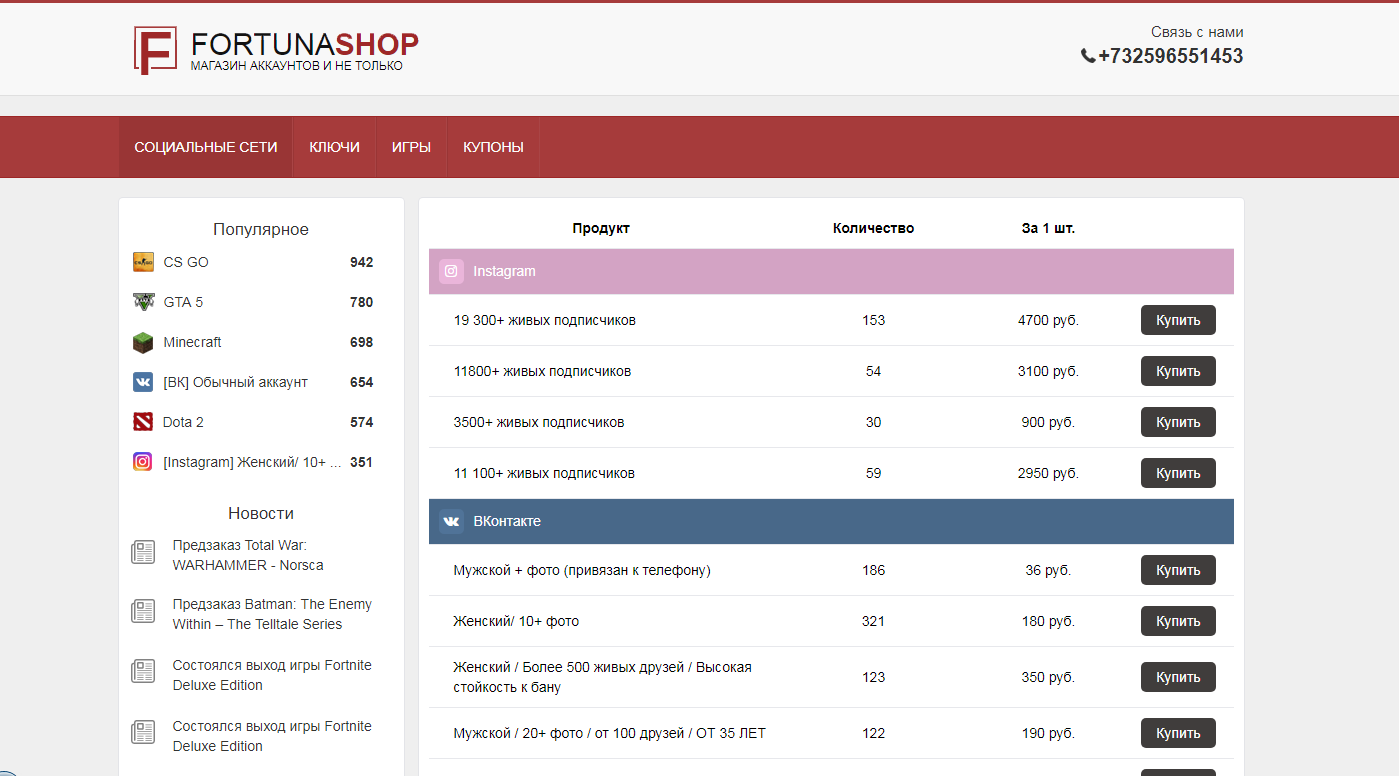
Task: Click the phone number +732596551453
Action: point(1170,56)
